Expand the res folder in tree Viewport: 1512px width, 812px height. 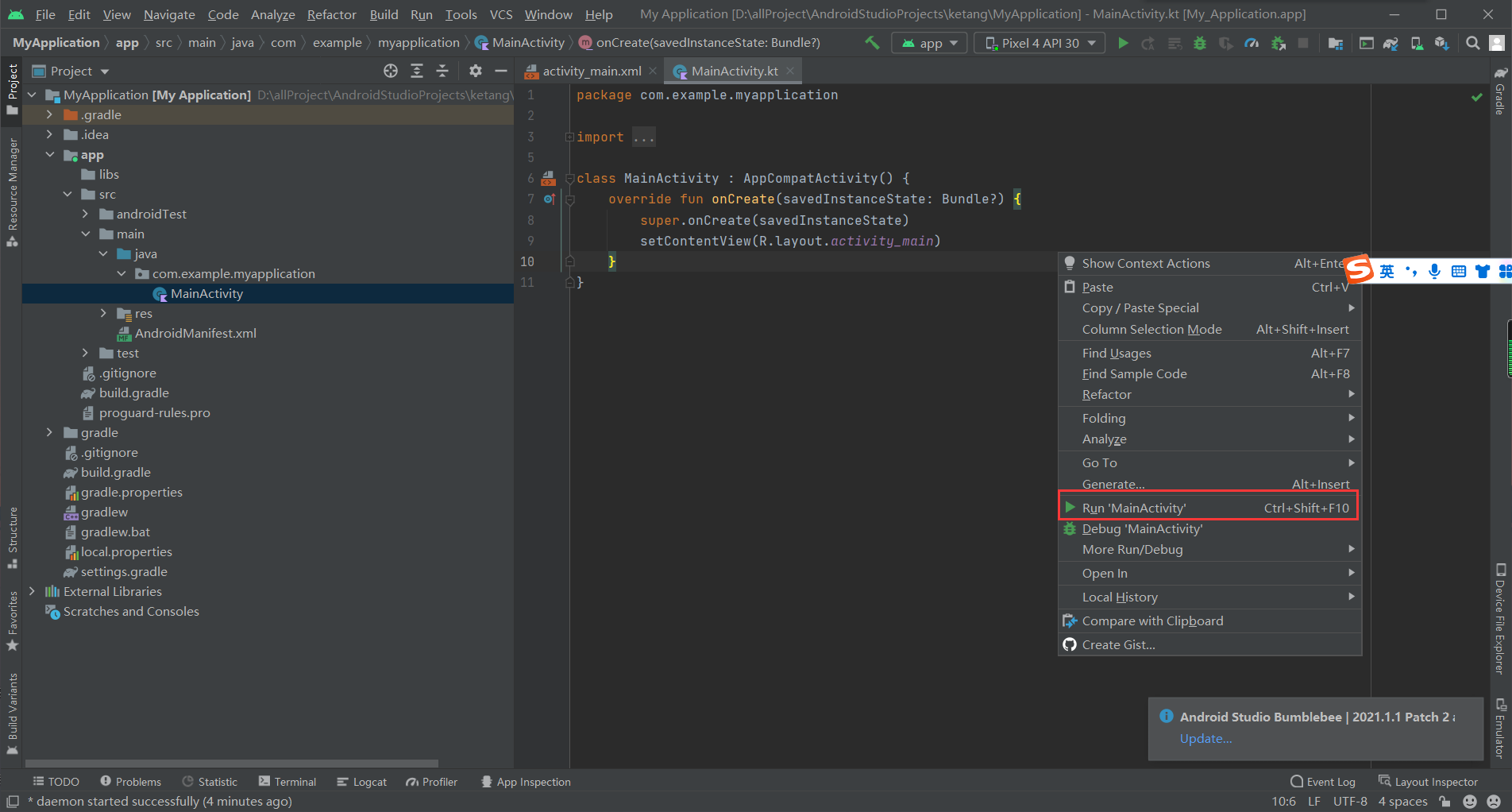tap(103, 314)
